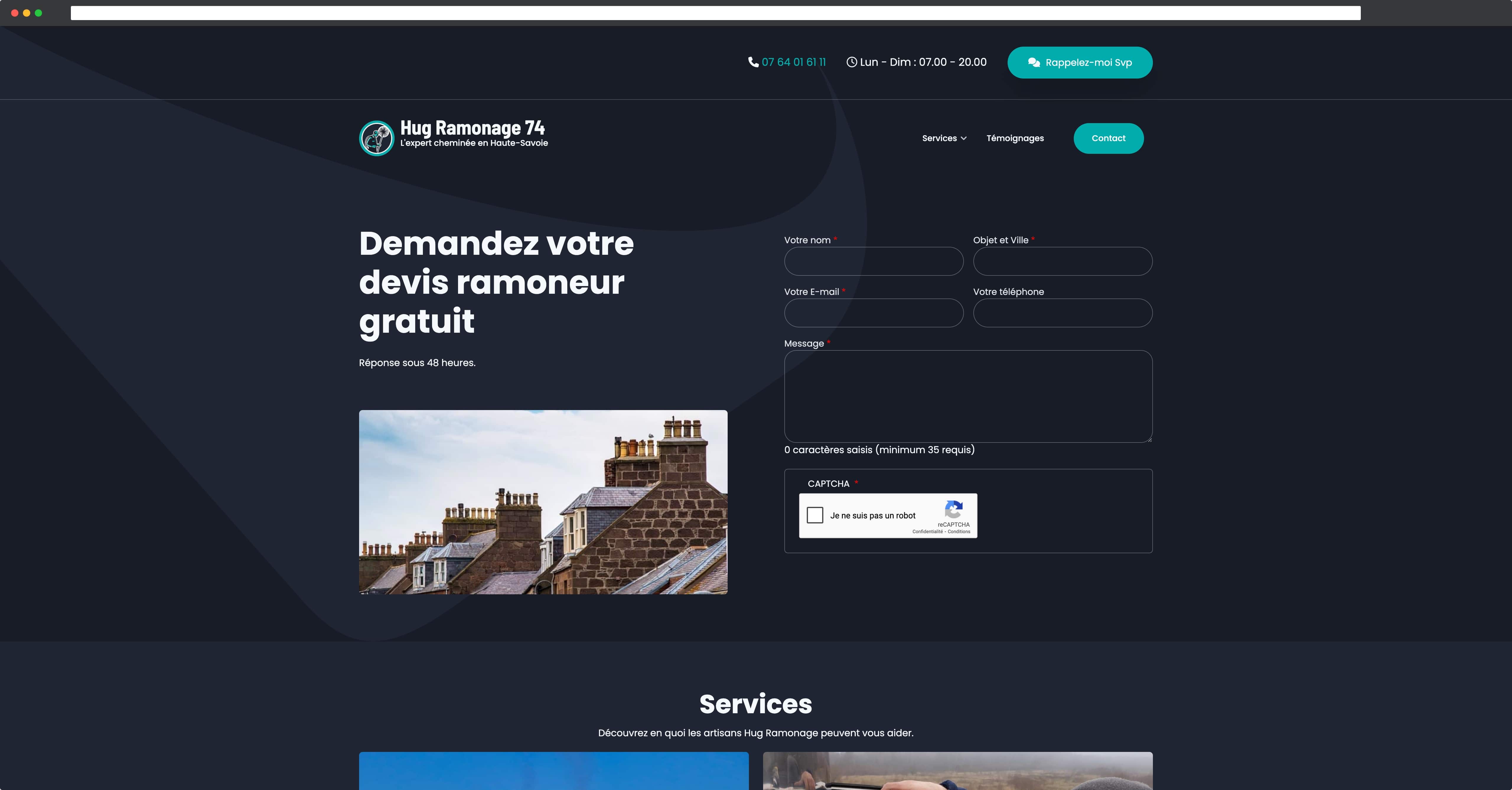Expand the Services dropdown chevron
Viewport: 1512px width, 790px height.
(x=964, y=138)
